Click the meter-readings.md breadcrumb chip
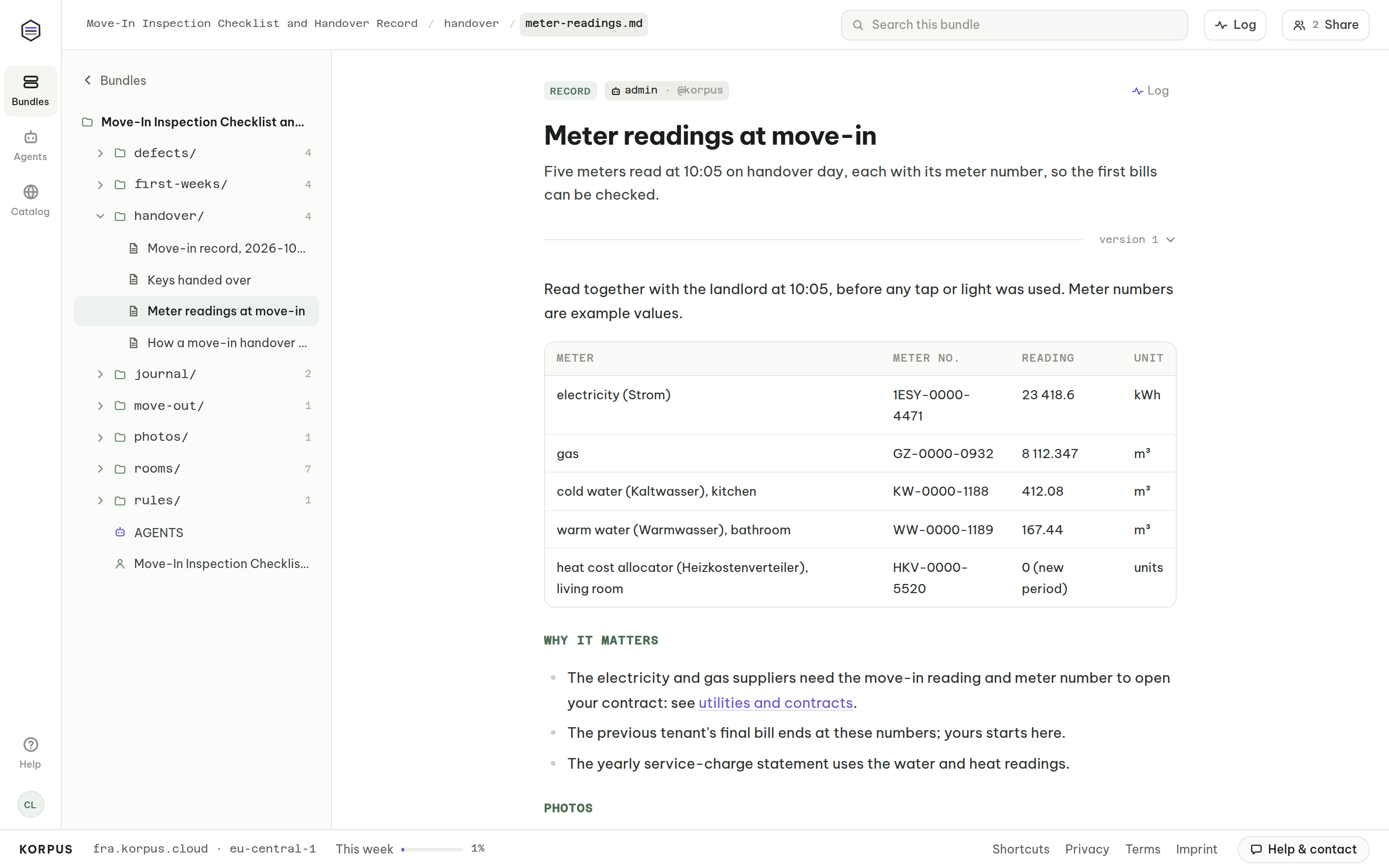 point(584,24)
